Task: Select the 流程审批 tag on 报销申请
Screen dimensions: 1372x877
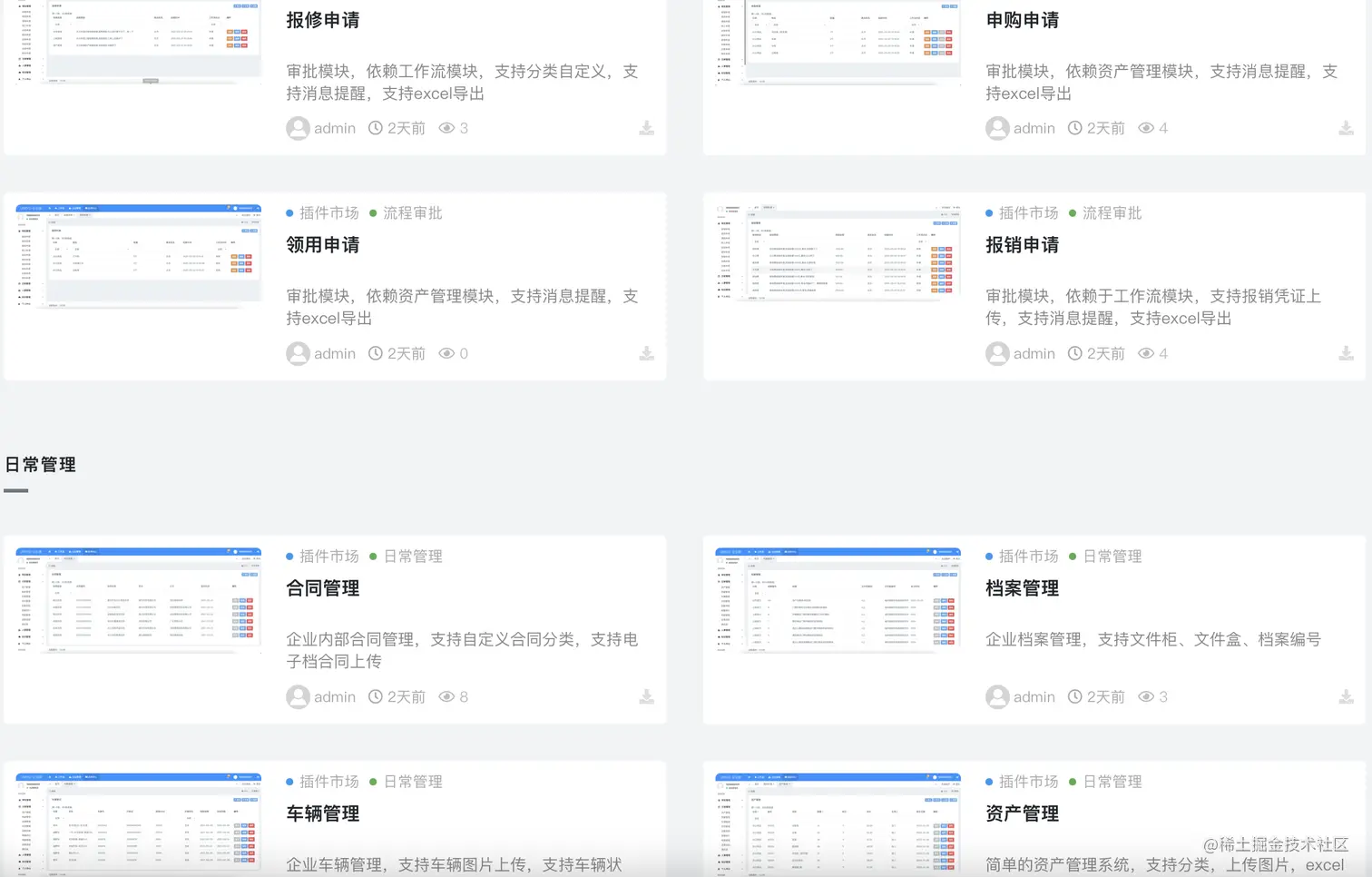Action: click(1113, 212)
